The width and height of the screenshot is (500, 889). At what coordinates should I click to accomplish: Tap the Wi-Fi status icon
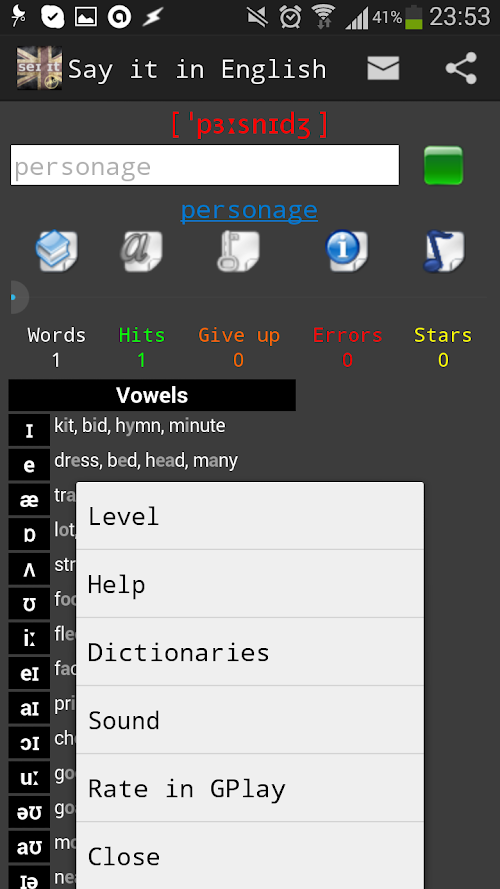pos(323,17)
